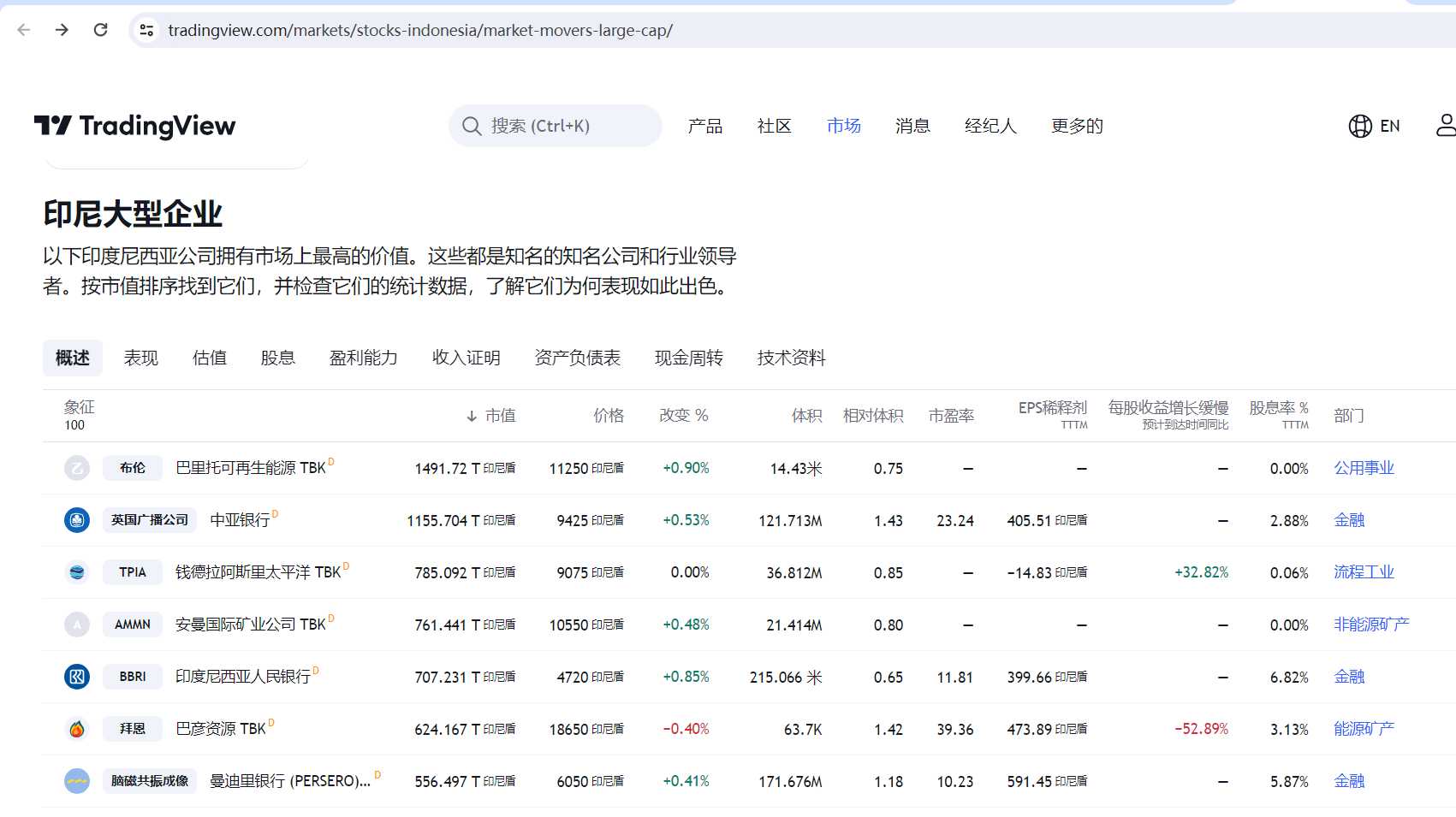Open 金融 sector link in BBRI row
Screen dimensions: 1456x817
click(x=1349, y=677)
